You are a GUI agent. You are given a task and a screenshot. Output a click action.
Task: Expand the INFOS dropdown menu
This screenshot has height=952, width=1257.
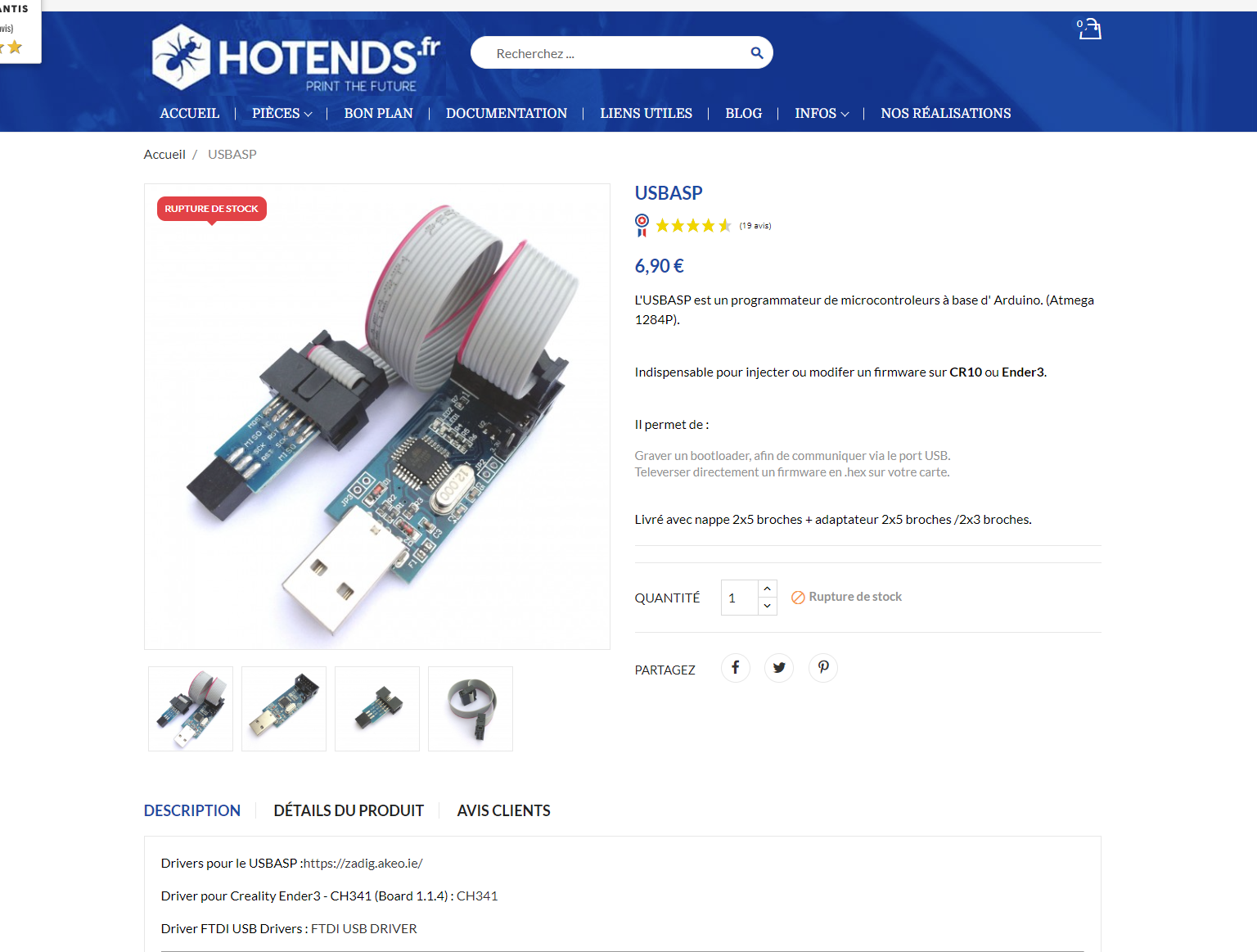coord(822,114)
